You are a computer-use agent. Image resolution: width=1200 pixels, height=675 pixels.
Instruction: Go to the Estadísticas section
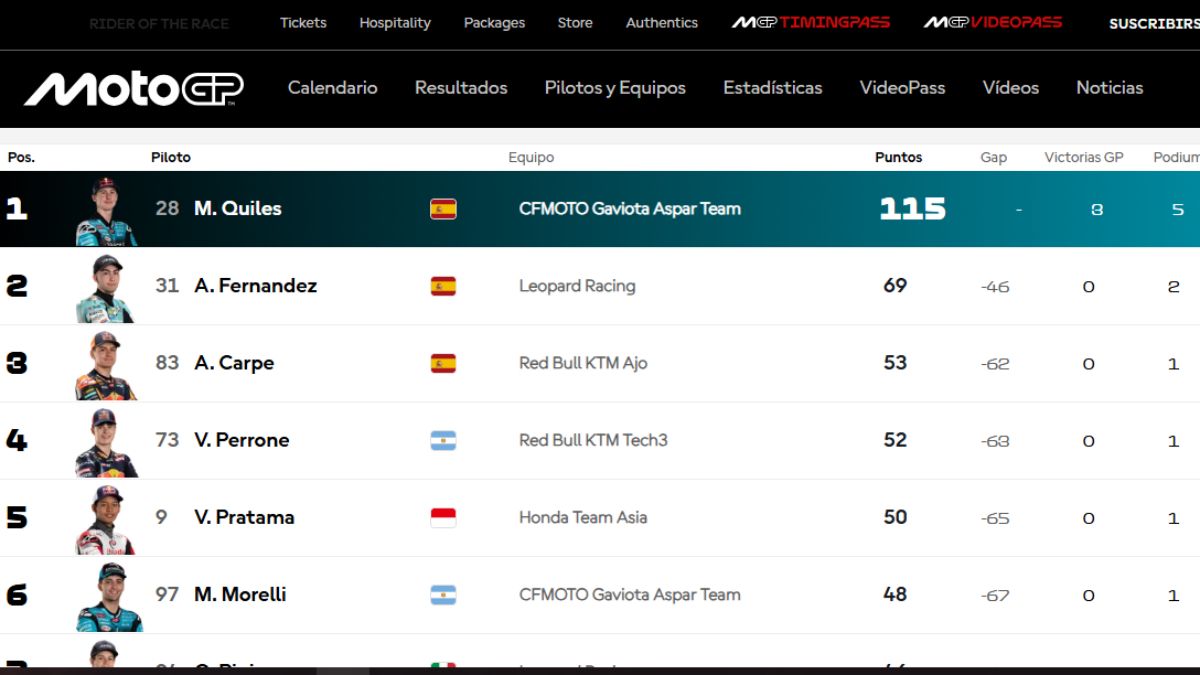click(x=773, y=88)
